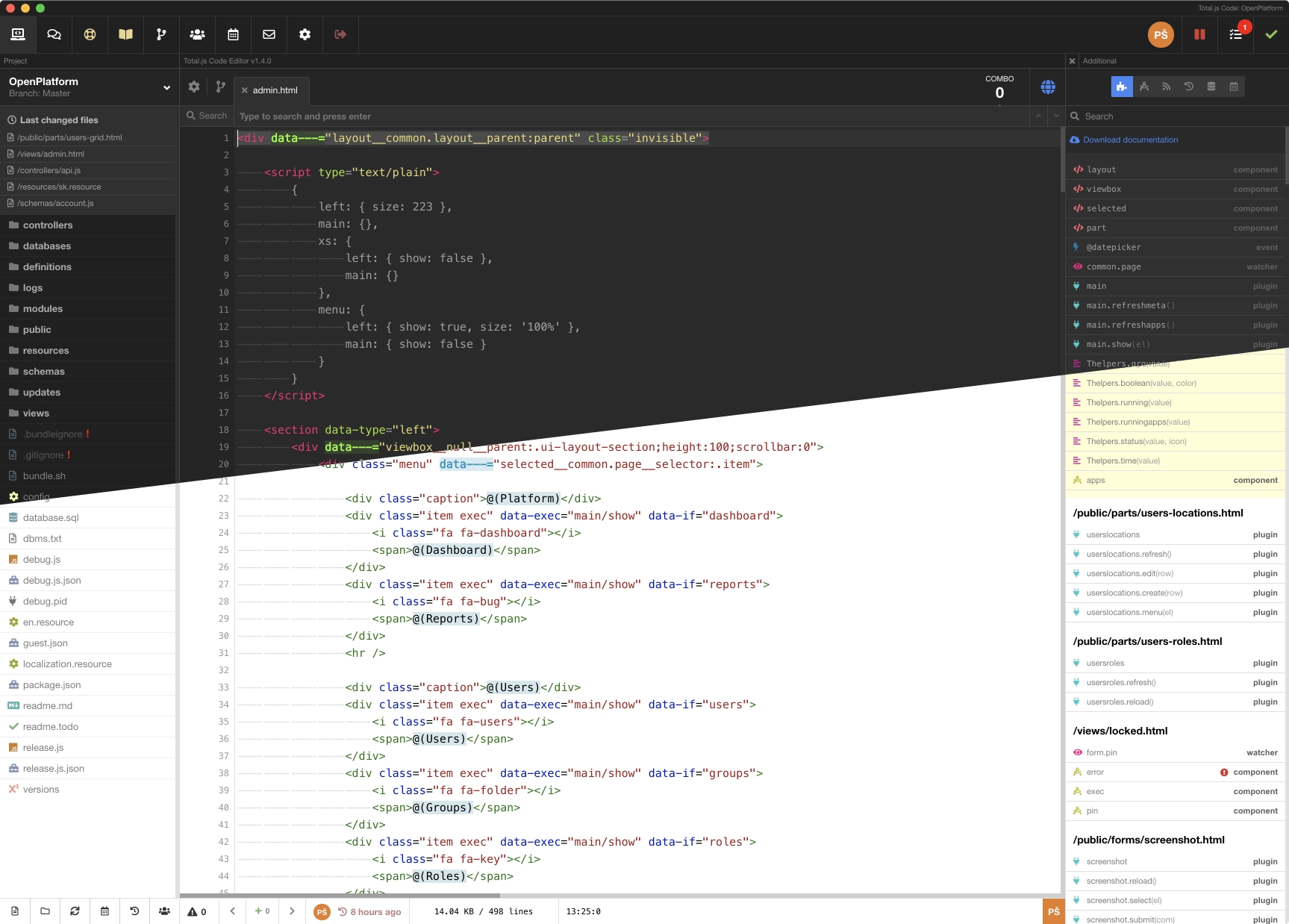Open the chat bubbles icon
1289x924 pixels.
[x=54, y=34]
